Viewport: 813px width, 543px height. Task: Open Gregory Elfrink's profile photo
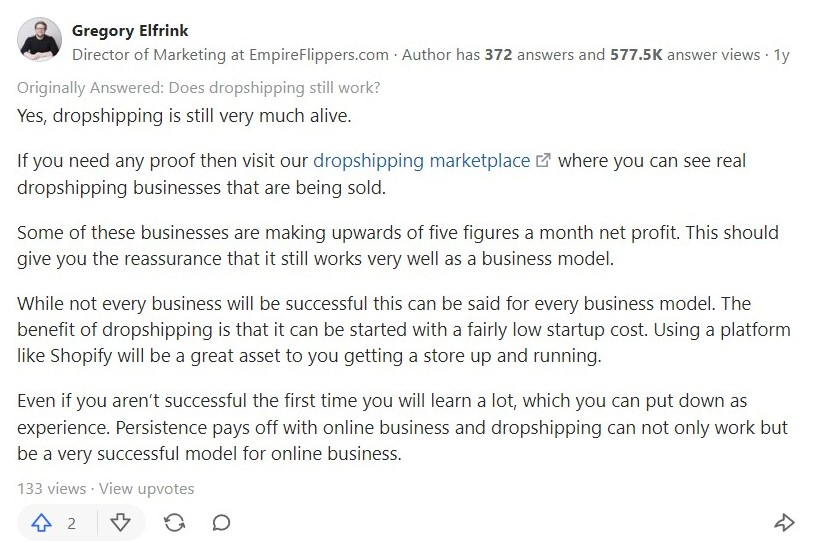pyautogui.click(x=39, y=39)
